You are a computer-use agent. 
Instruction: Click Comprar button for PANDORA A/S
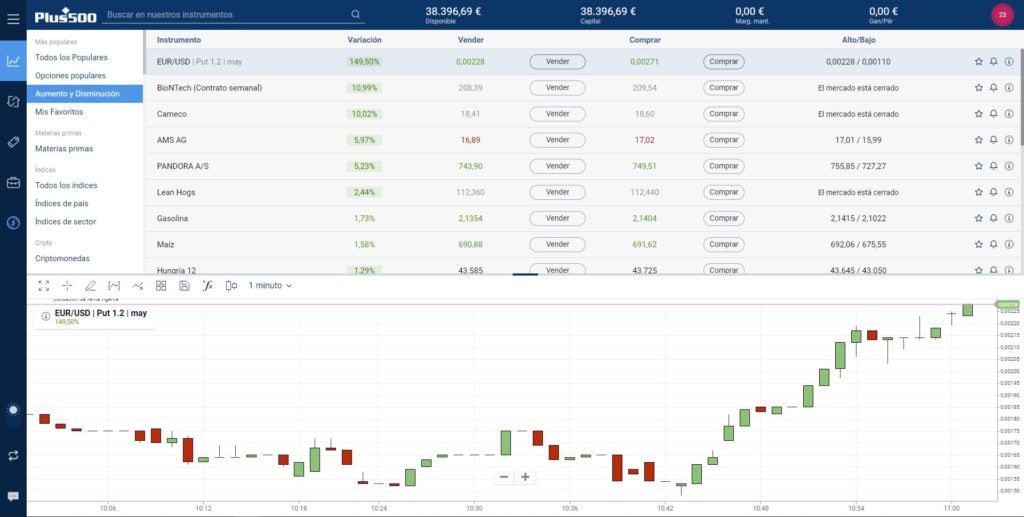pos(724,166)
